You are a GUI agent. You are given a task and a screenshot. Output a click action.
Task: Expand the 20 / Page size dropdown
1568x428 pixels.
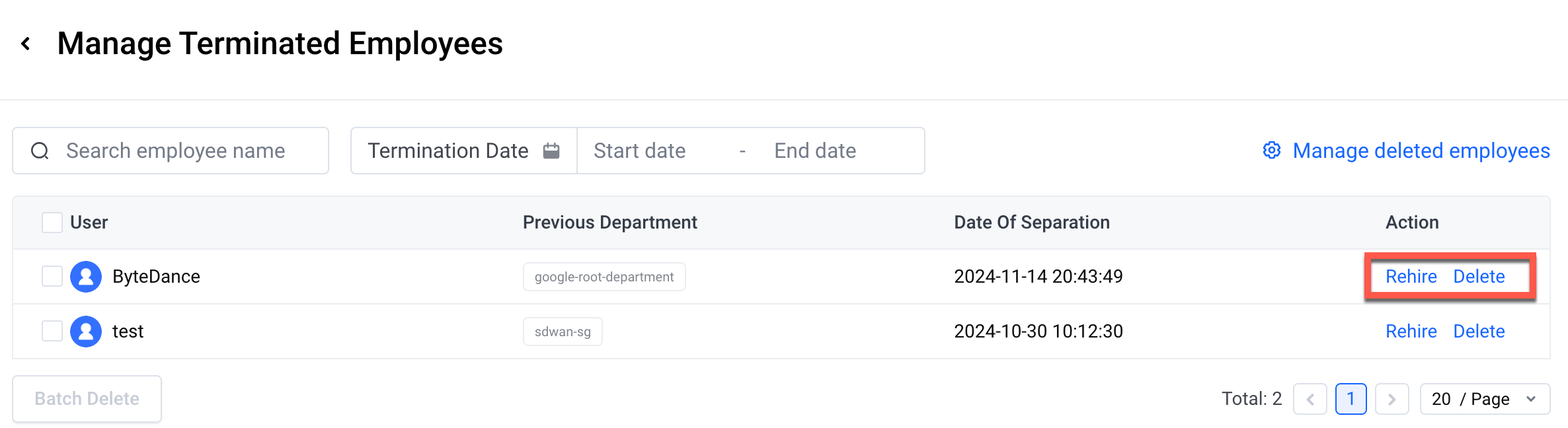click(1485, 399)
